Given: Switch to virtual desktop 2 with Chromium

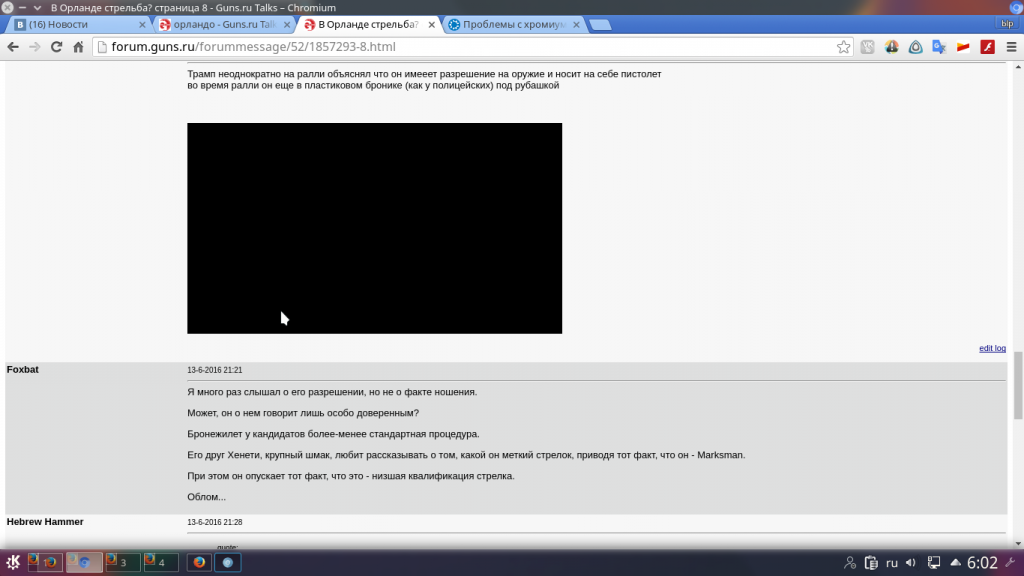Looking at the screenshot, I should 84,562.
